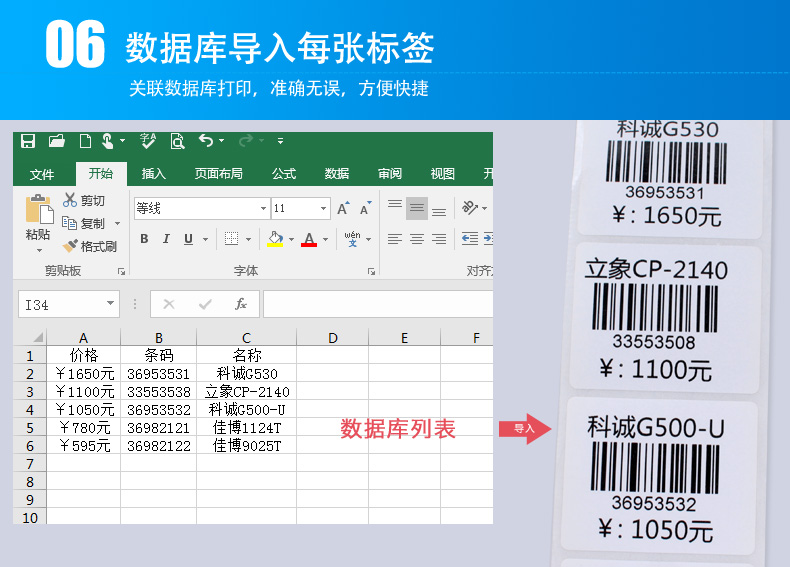
Task: Click the Save icon in quick access toolbar
Action: (28, 141)
